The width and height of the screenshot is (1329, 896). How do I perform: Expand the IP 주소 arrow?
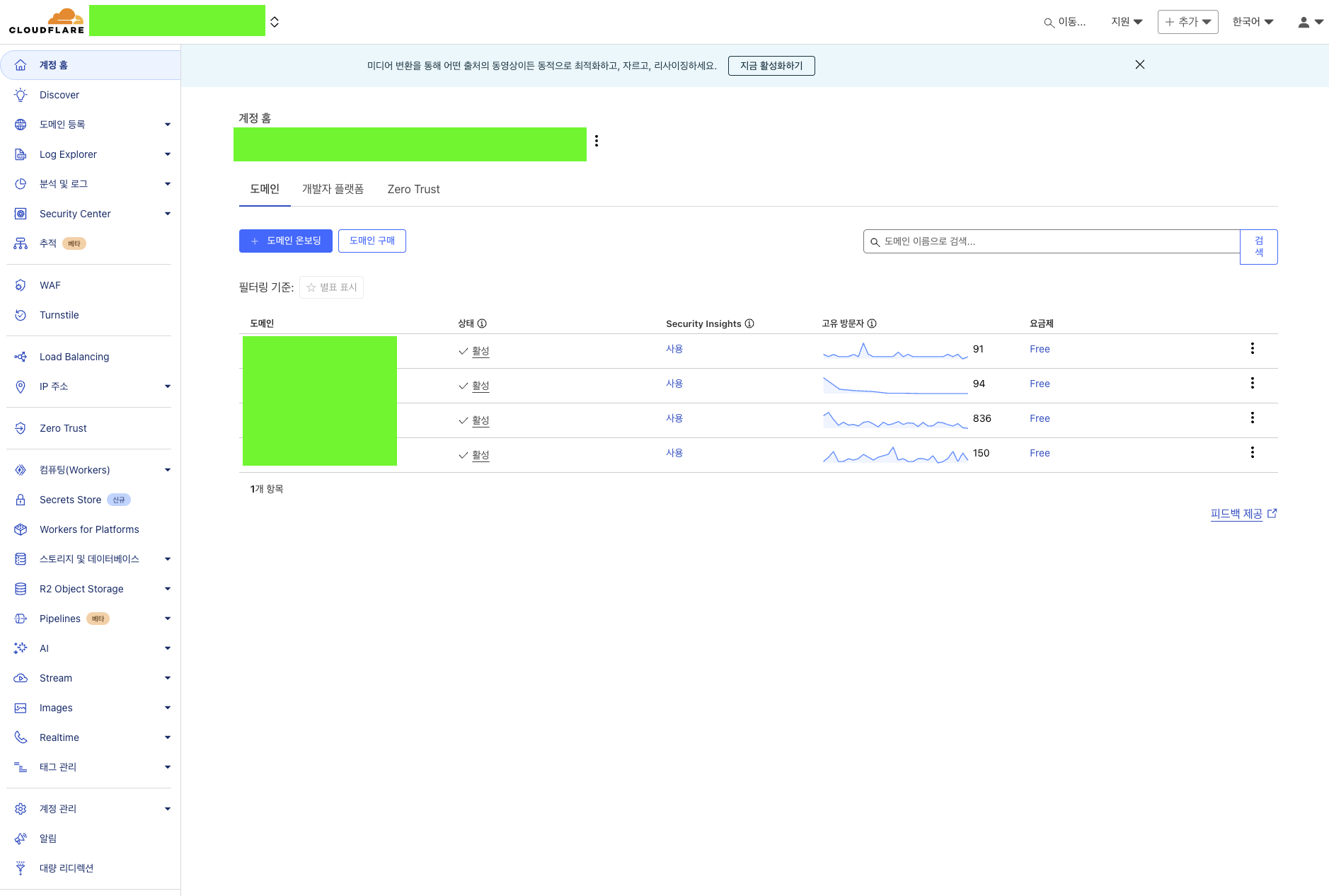pyautogui.click(x=168, y=386)
